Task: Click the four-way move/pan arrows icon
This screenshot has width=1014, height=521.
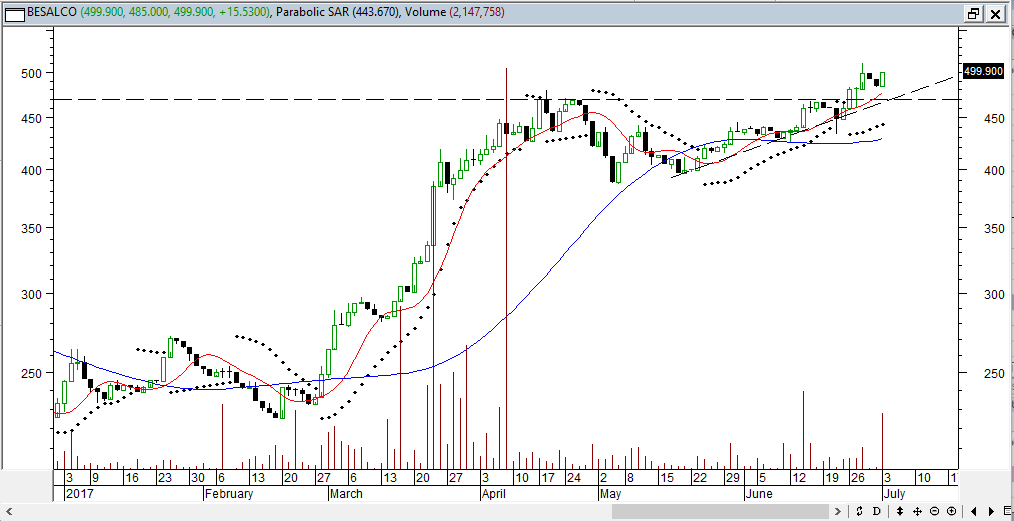Action: point(918,511)
